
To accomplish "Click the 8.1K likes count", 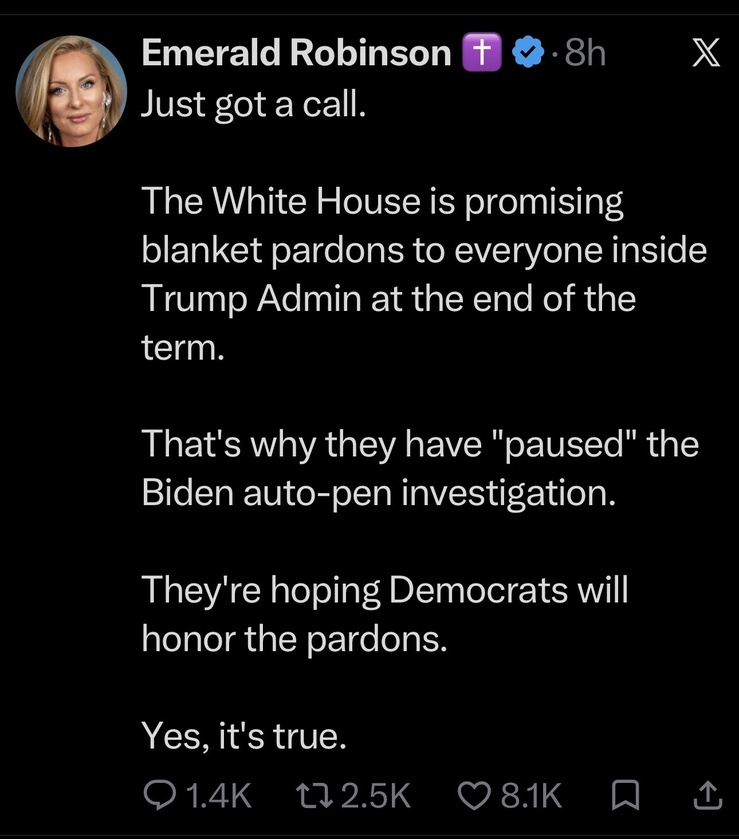I will click(x=531, y=795).
